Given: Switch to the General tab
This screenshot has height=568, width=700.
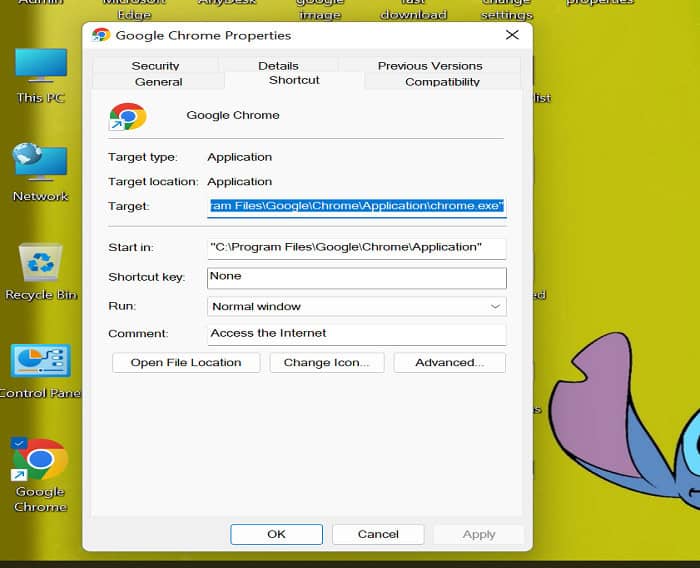Looking at the screenshot, I should point(158,81).
